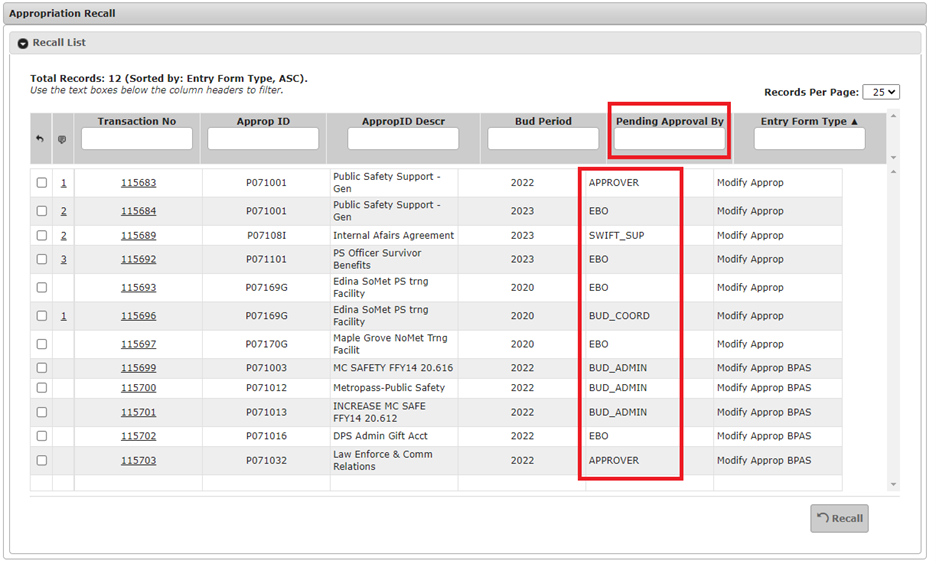The image size is (936, 564).
Task: Open the Records Per Page dropdown
Action: pos(880,92)
